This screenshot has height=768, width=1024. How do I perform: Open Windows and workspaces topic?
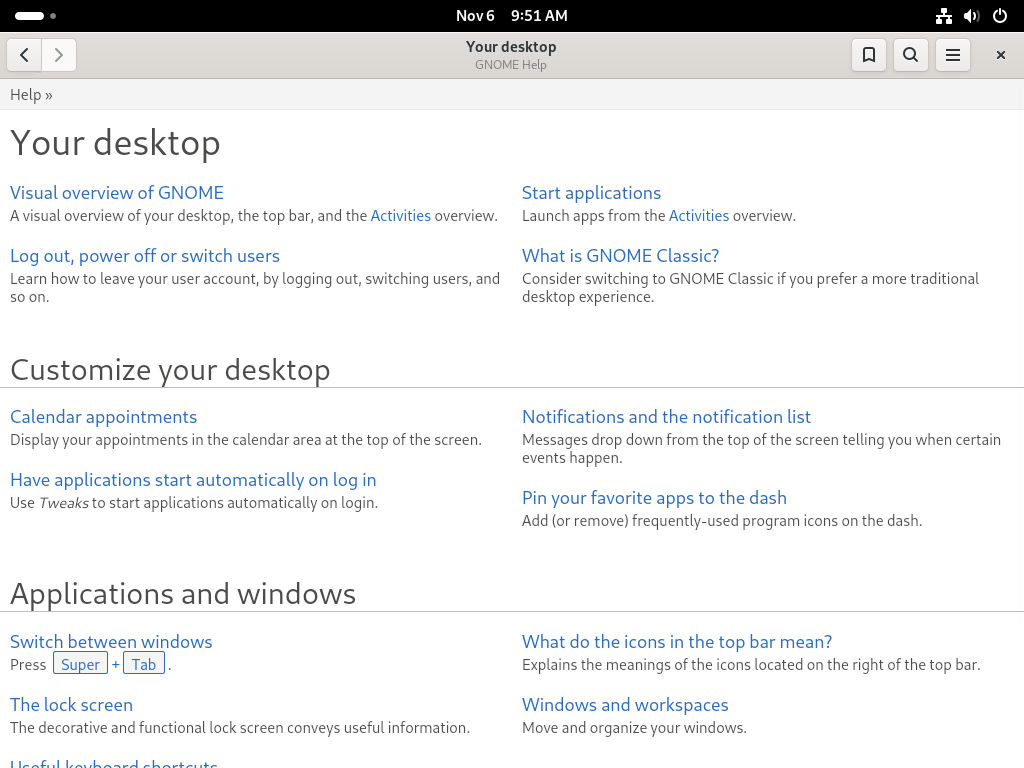[x=625, y=705]
